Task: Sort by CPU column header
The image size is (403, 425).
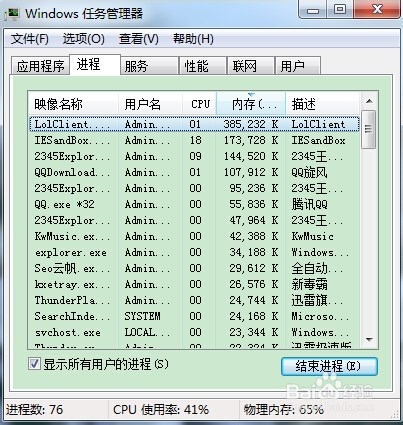Action: pyautogui.click(x=200, y=104)
